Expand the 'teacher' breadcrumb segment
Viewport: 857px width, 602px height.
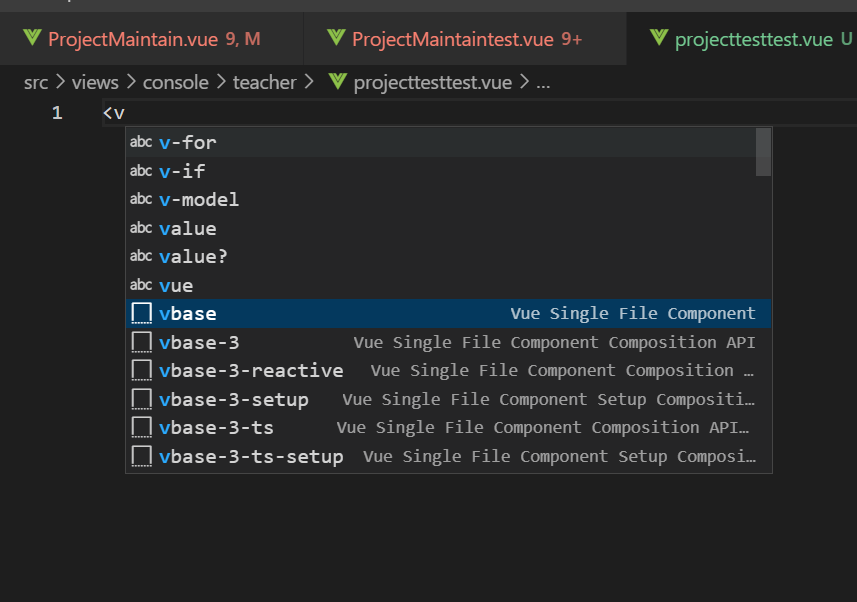pyautogui.click(x=265, y=83)
